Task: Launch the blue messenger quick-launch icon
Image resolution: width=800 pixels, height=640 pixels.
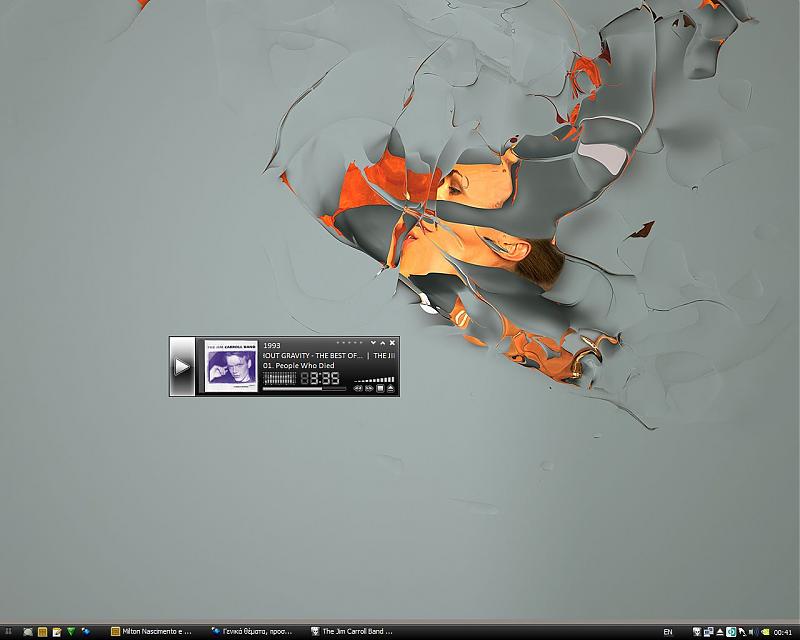Action: pos(85,632)
